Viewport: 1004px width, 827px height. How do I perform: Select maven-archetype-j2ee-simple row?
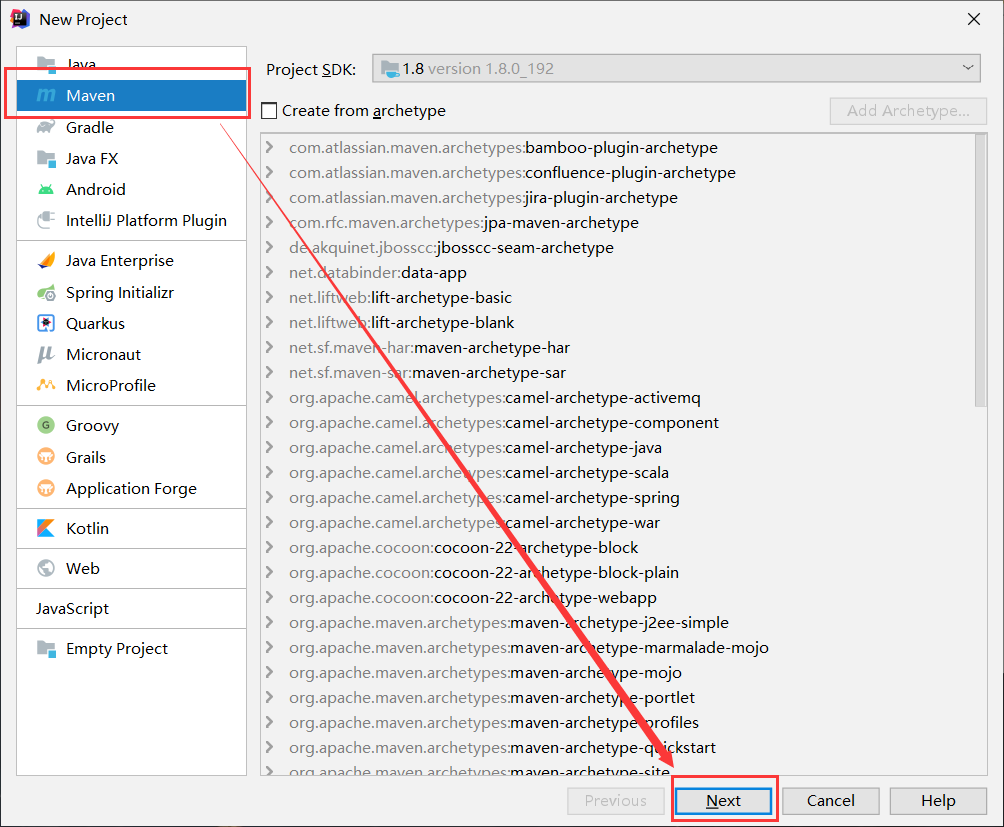tap(617, 622)
